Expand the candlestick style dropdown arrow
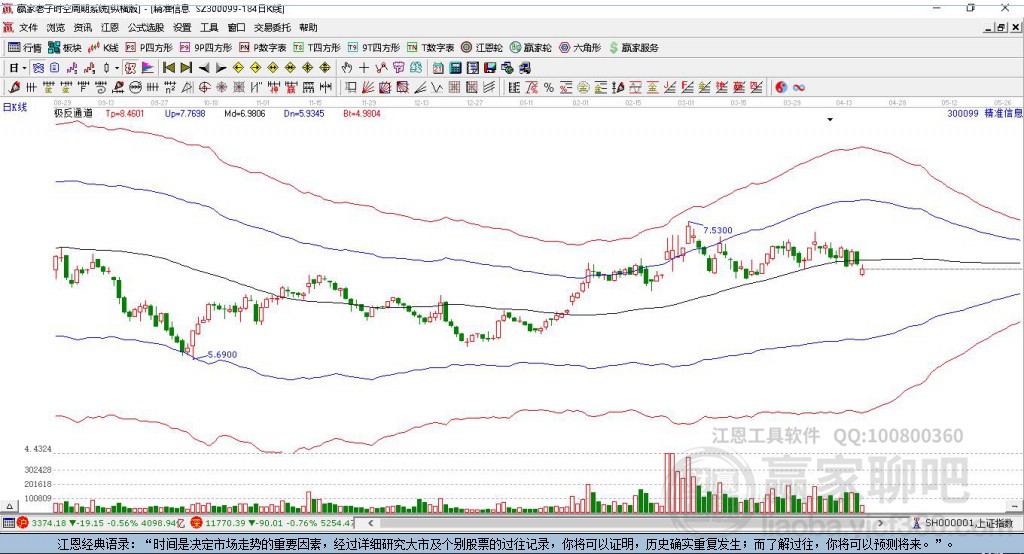 click(117, 68)
